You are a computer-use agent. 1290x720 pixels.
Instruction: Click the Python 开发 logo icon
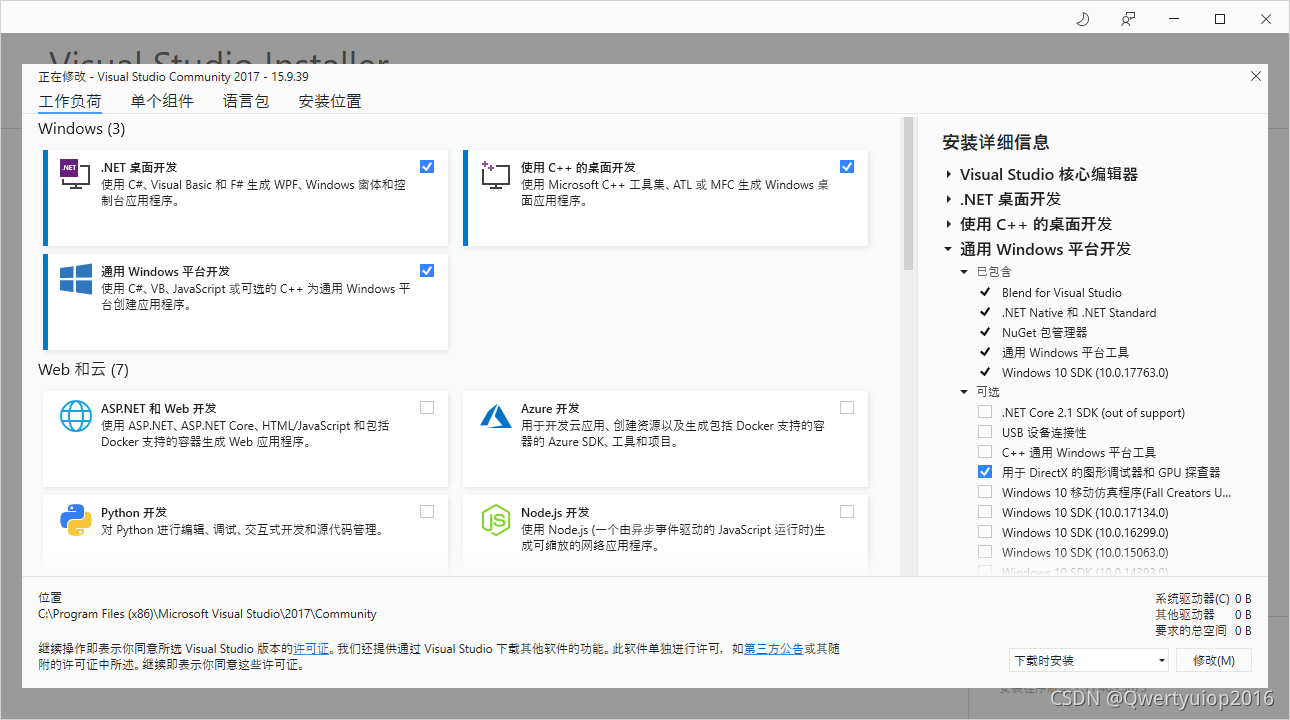76,519
